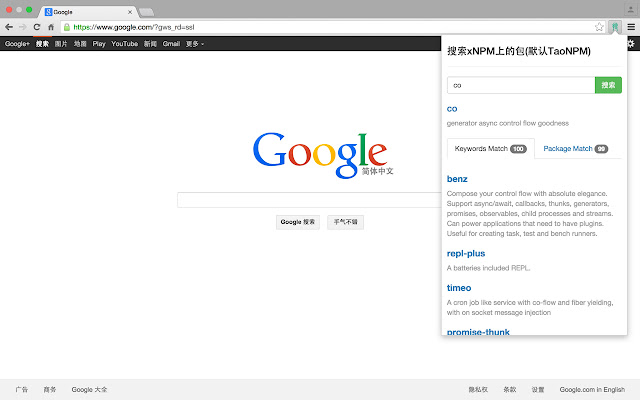Switch to Google.com in English

tap(592, 389)
